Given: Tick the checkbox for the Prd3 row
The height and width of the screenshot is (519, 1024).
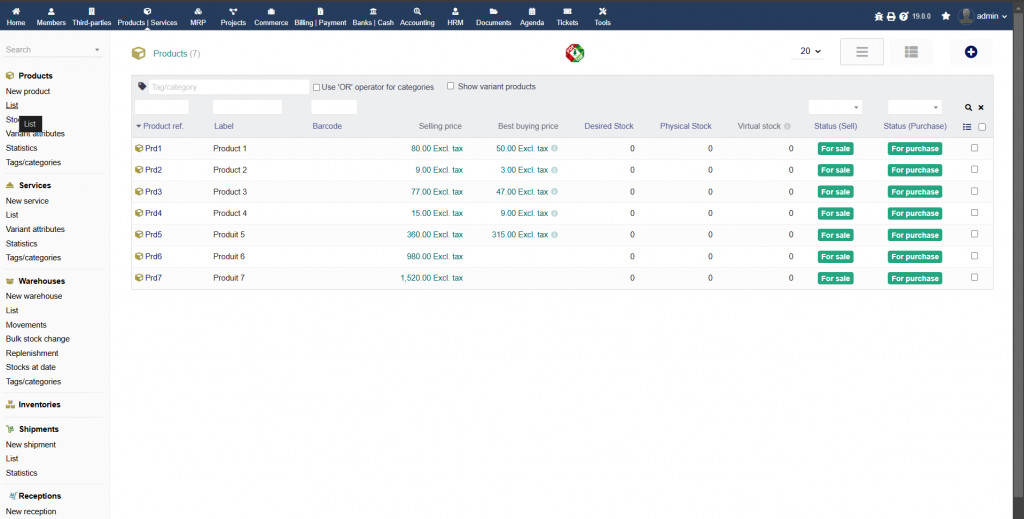Looking at the screenshot, I should (x=975, y=191).
